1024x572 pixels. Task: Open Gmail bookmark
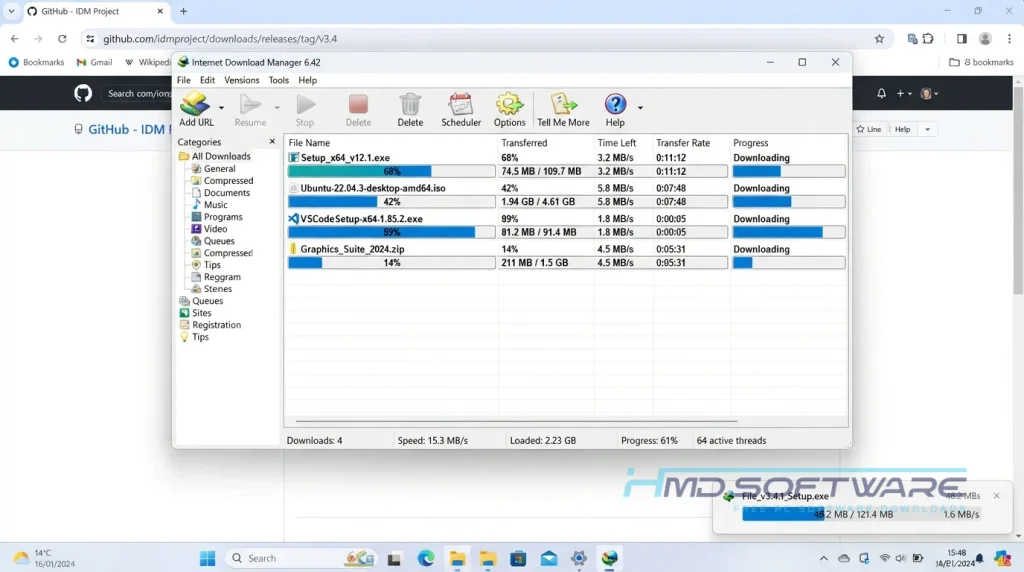point(95,62)
